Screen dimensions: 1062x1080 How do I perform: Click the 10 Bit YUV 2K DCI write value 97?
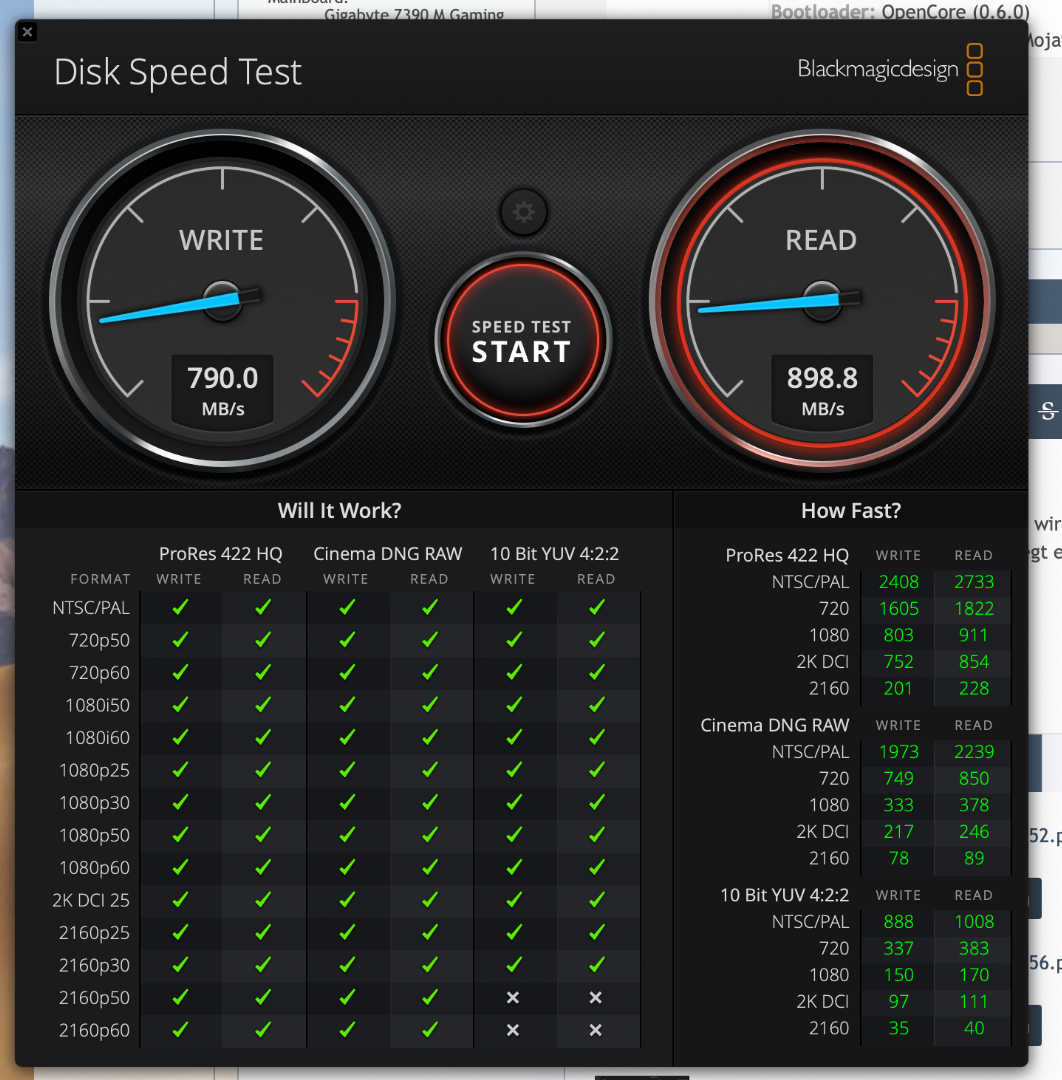[899, 1002]
